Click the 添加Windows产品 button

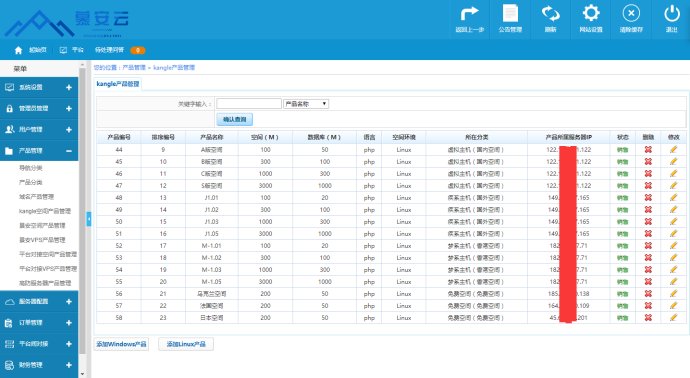pos(121,344)
